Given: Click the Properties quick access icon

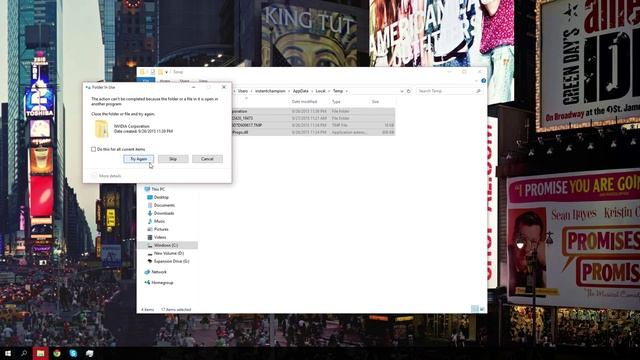Looking at the screenshot, I should pyautogui.click(x=153, y=72).
